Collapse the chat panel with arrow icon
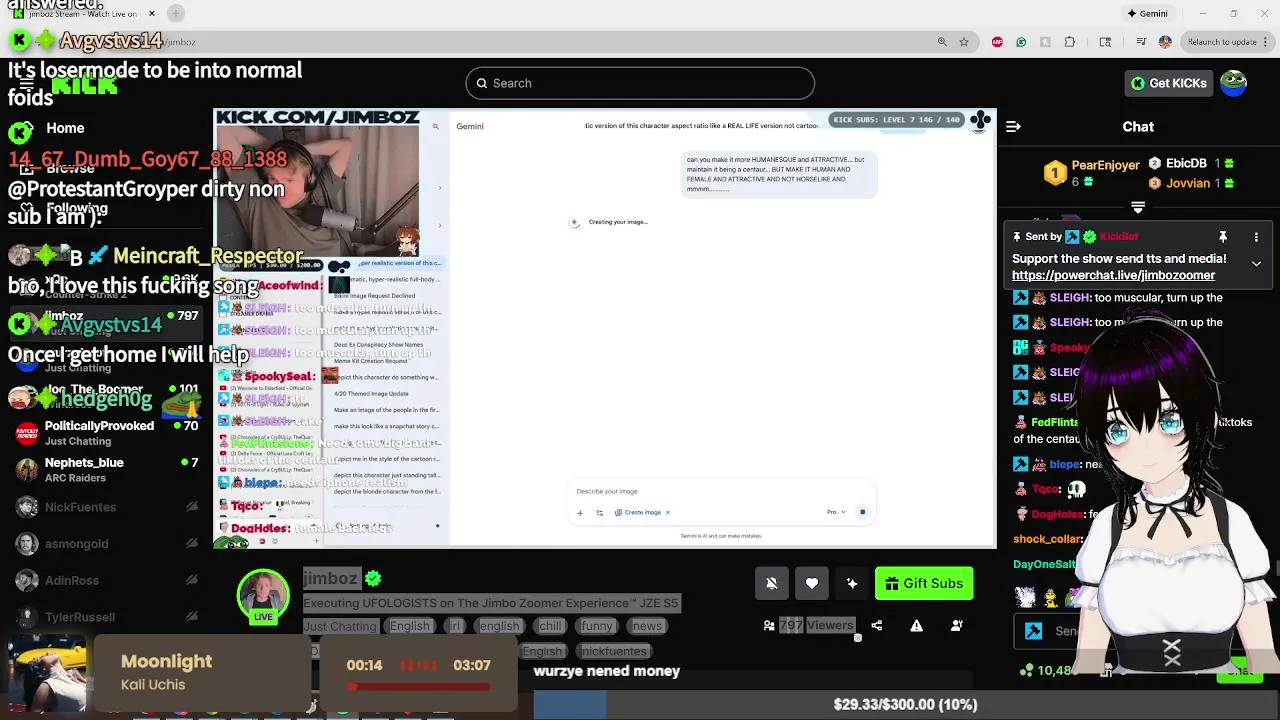The height and width of the screenshot is (720, 1280). pyautogui.click(x=1013, y=126)
